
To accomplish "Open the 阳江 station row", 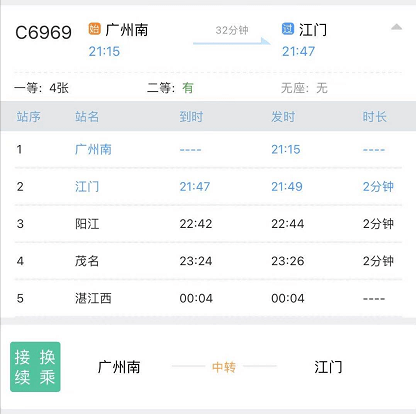I will [x=208, y=224].
